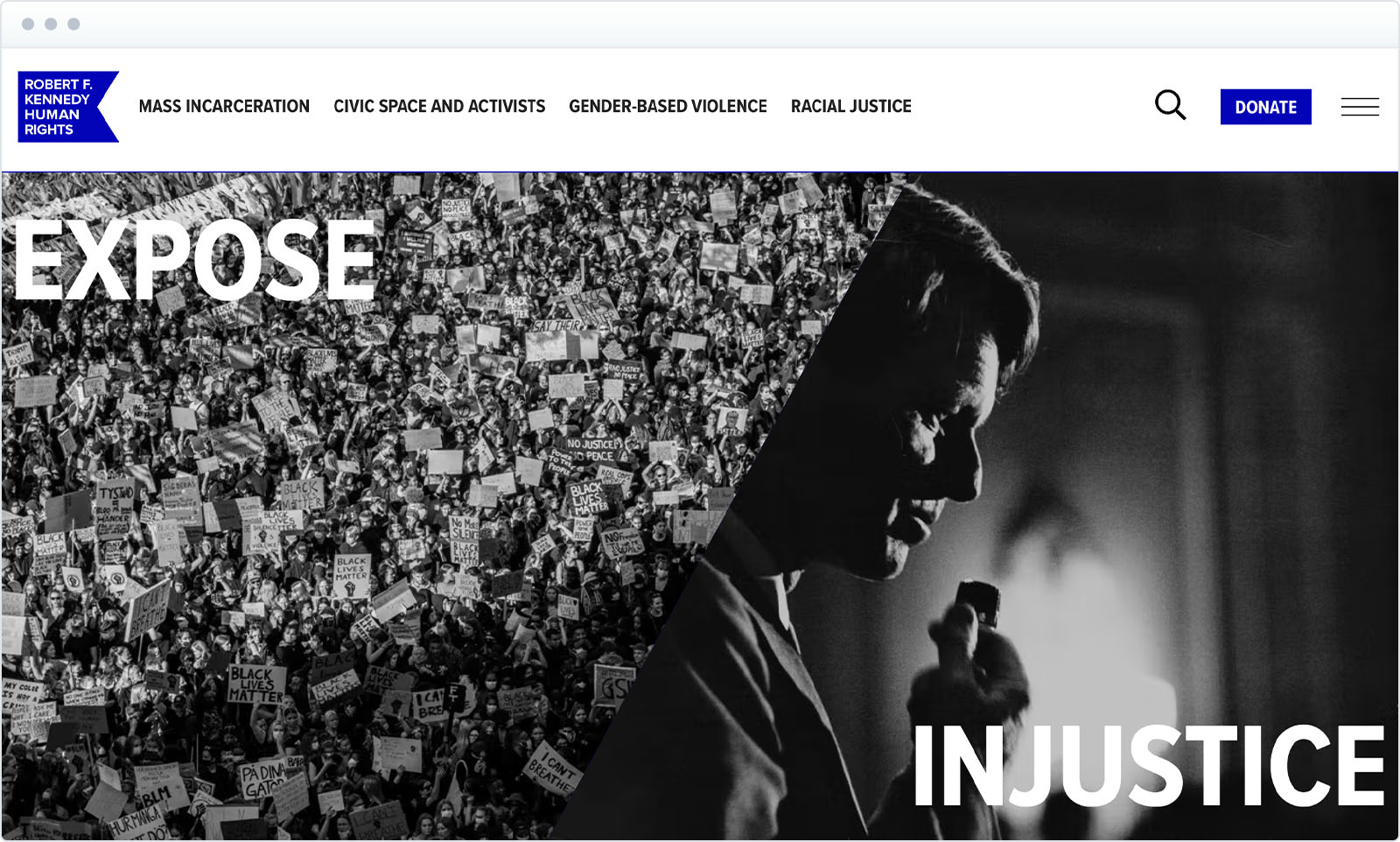Image resolution: width=1400 pixels, height=842 pixels.
Task: Open the Mass Incarceration nav link
Action: (x=224, y=106)
